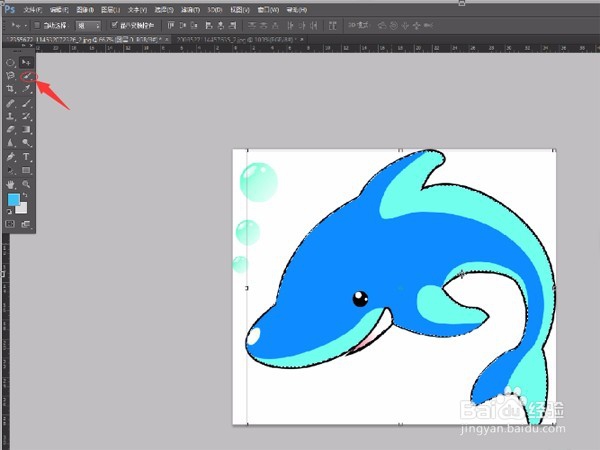The width and height of the screenshot is (600, 450).
Task: Activate the Hand tool
Action: (x=11, y=184)
